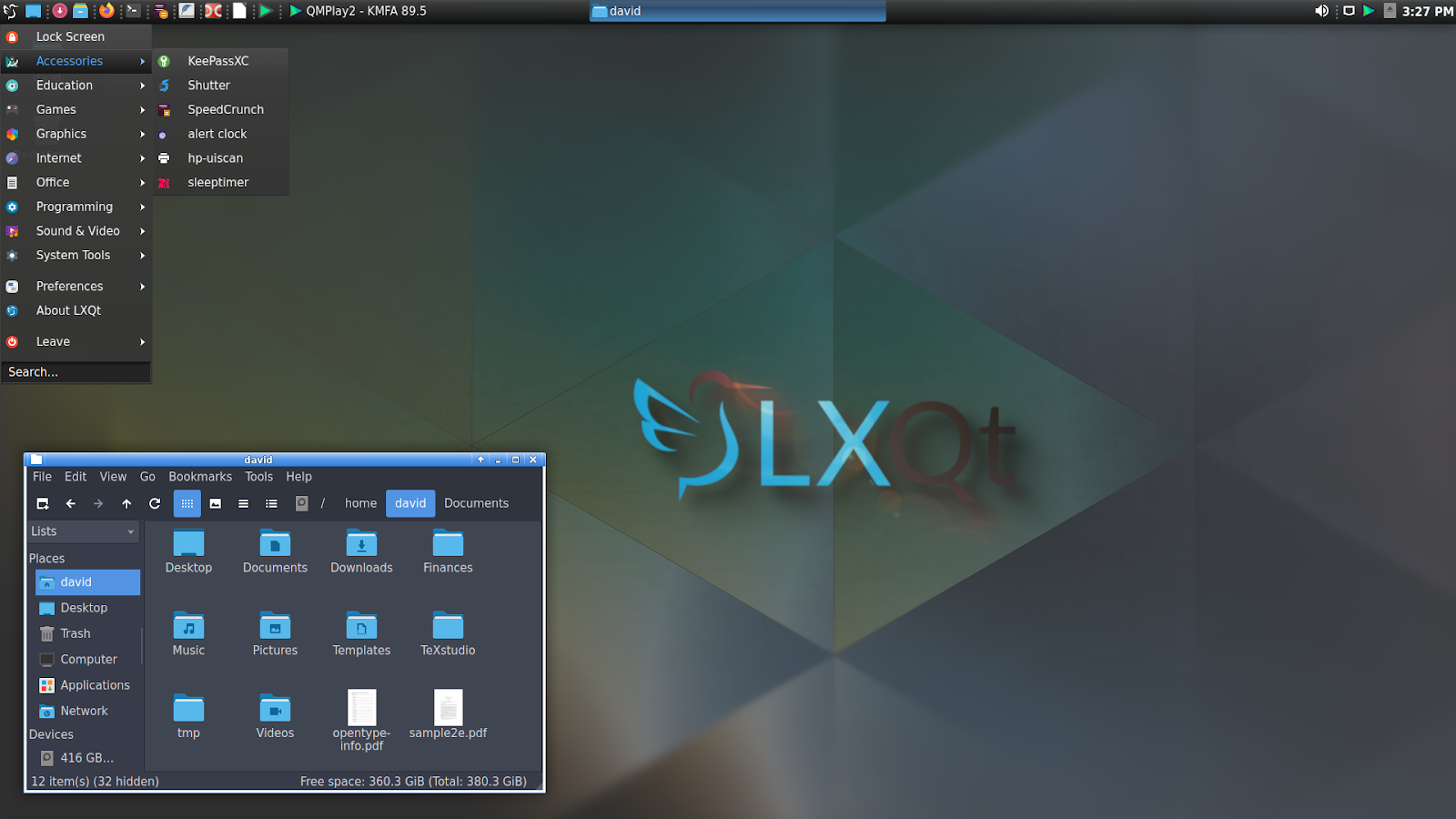Expand the Graphics submenu
This screenshot has height=819, width=1456.
(76, 134)
